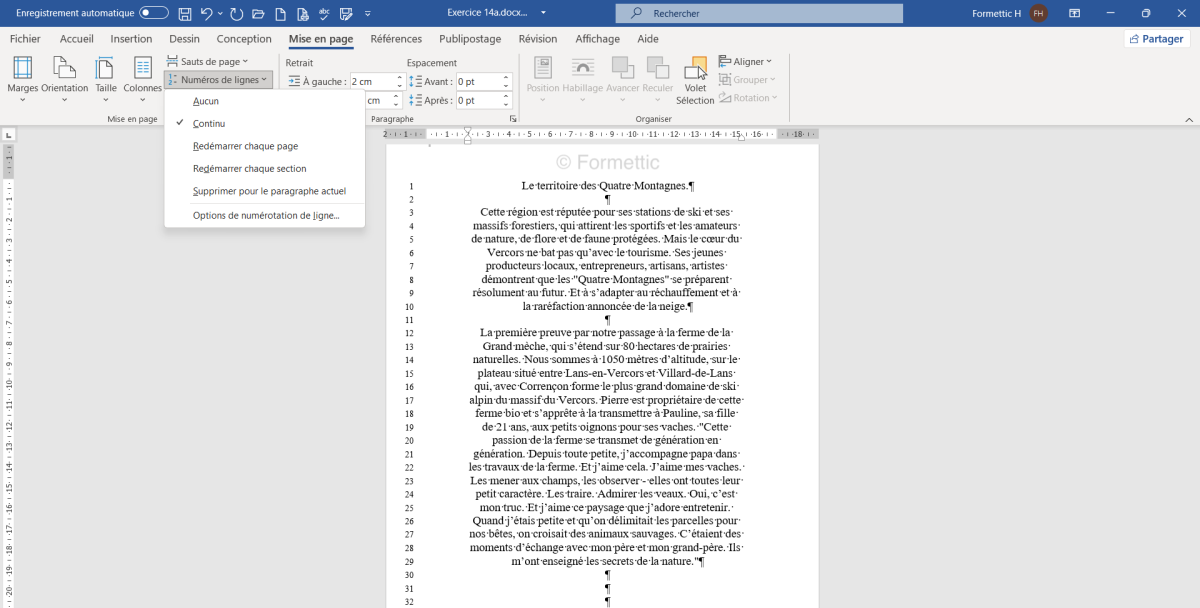Collapse the Numéros de lignes dropdown
Screen dimensions: 1200x608
tap(218, 80)
